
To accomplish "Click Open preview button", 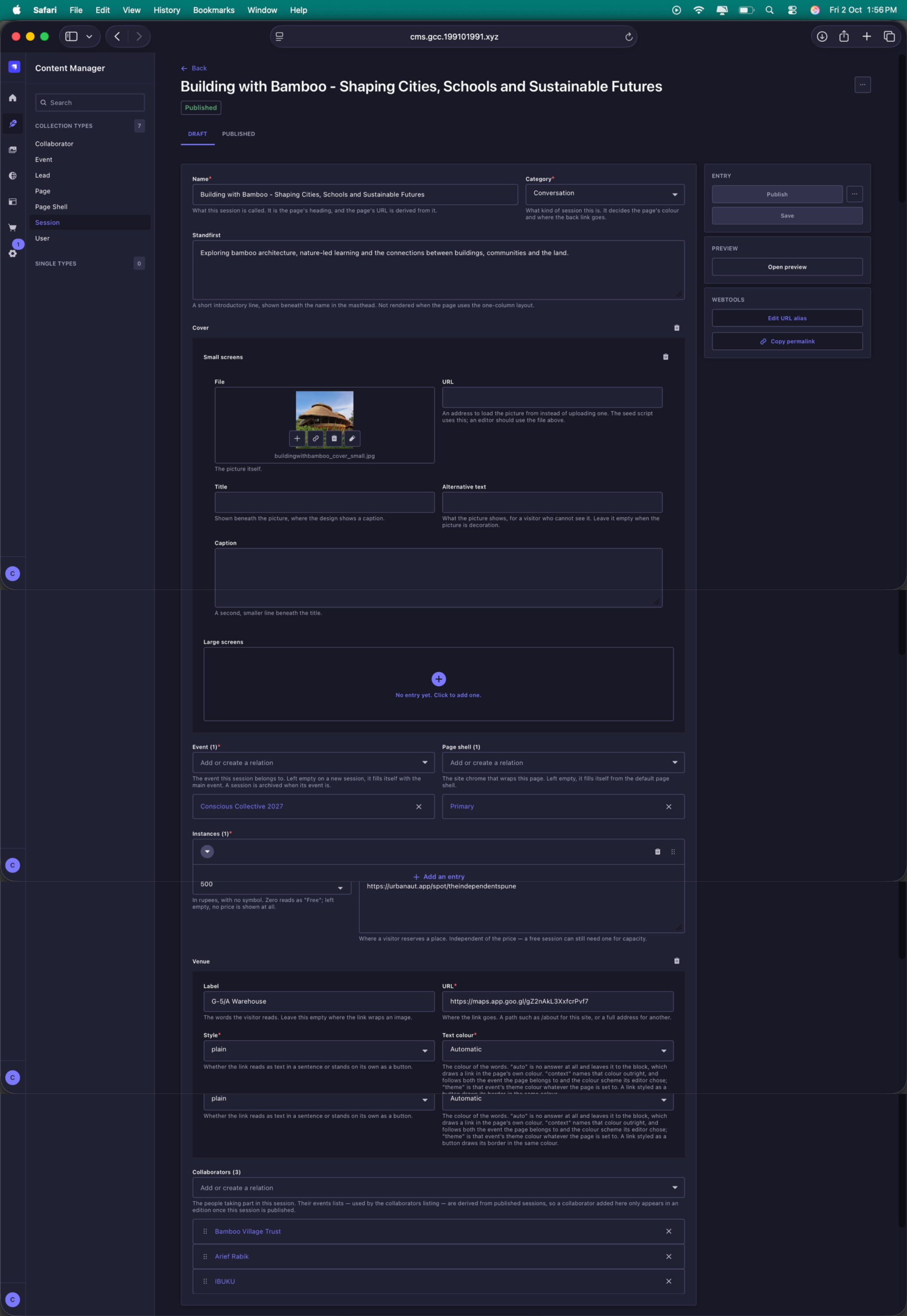I will [787, 267].
